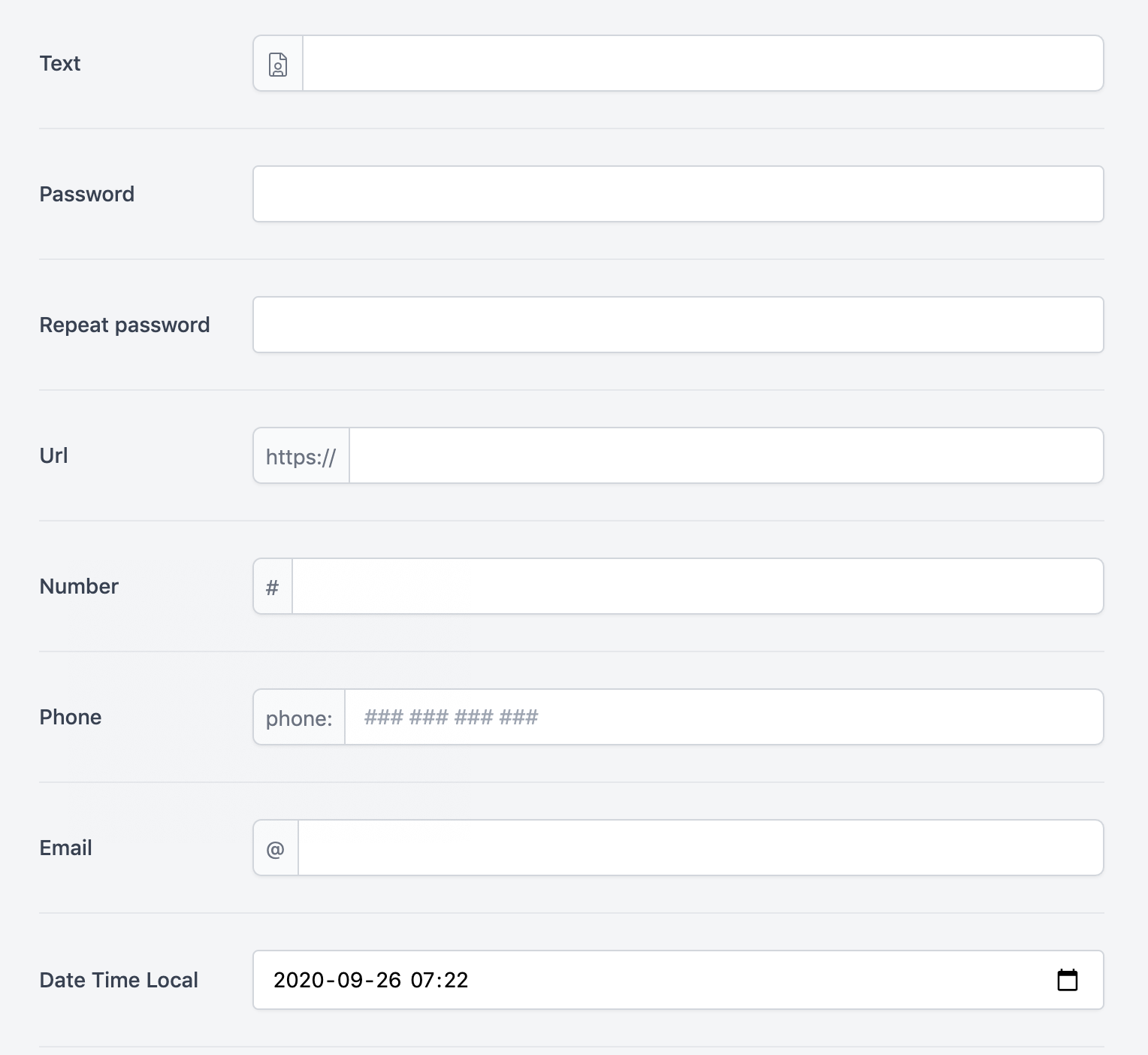Screen dimensions: 1148x1055
Task: Click the Phone field with ### placeholder
Action: 724,717
